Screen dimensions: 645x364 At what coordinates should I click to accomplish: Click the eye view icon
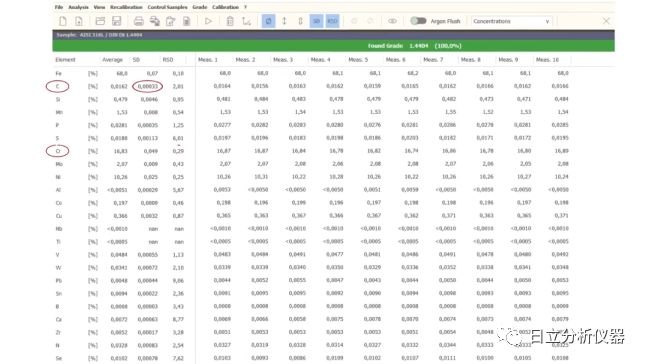tap(392, 21)
